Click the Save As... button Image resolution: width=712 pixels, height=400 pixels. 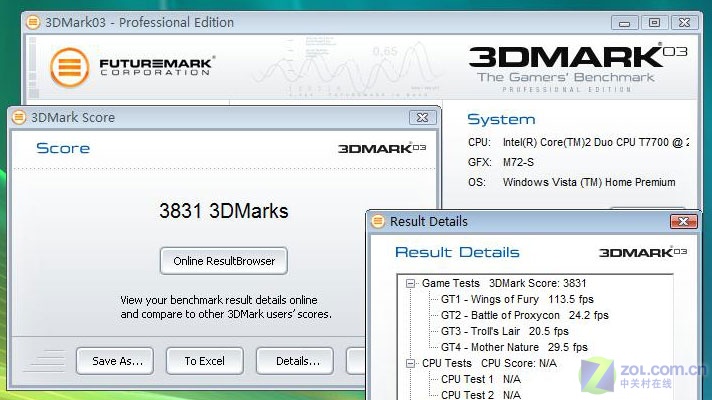115,361
